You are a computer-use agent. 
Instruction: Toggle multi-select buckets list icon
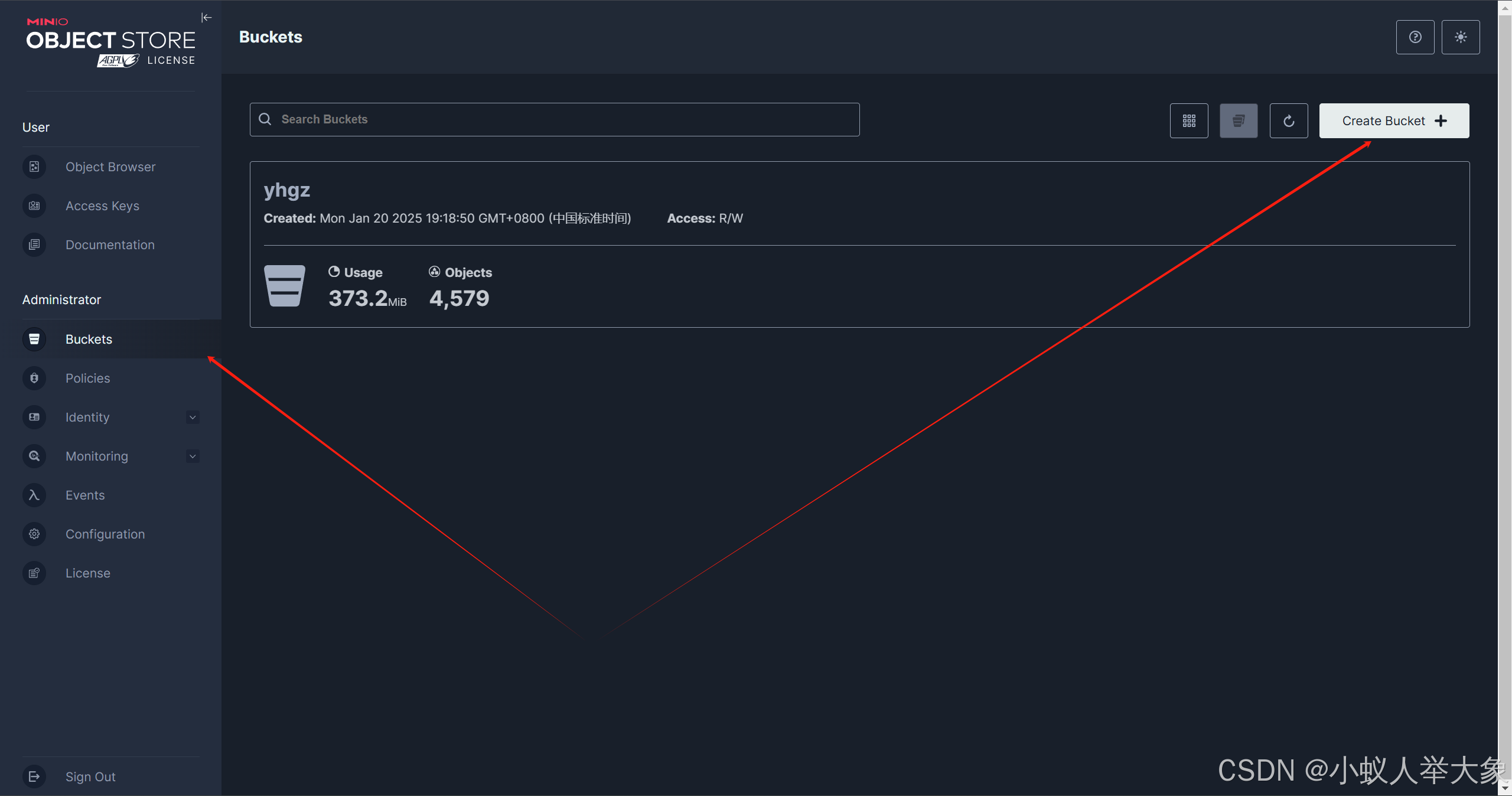[x=1239, y=121]
